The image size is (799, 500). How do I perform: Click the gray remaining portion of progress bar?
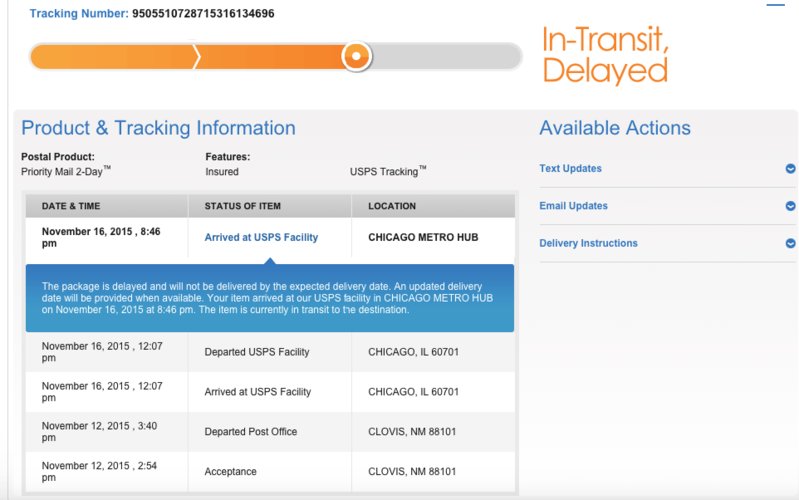[446, 56]
